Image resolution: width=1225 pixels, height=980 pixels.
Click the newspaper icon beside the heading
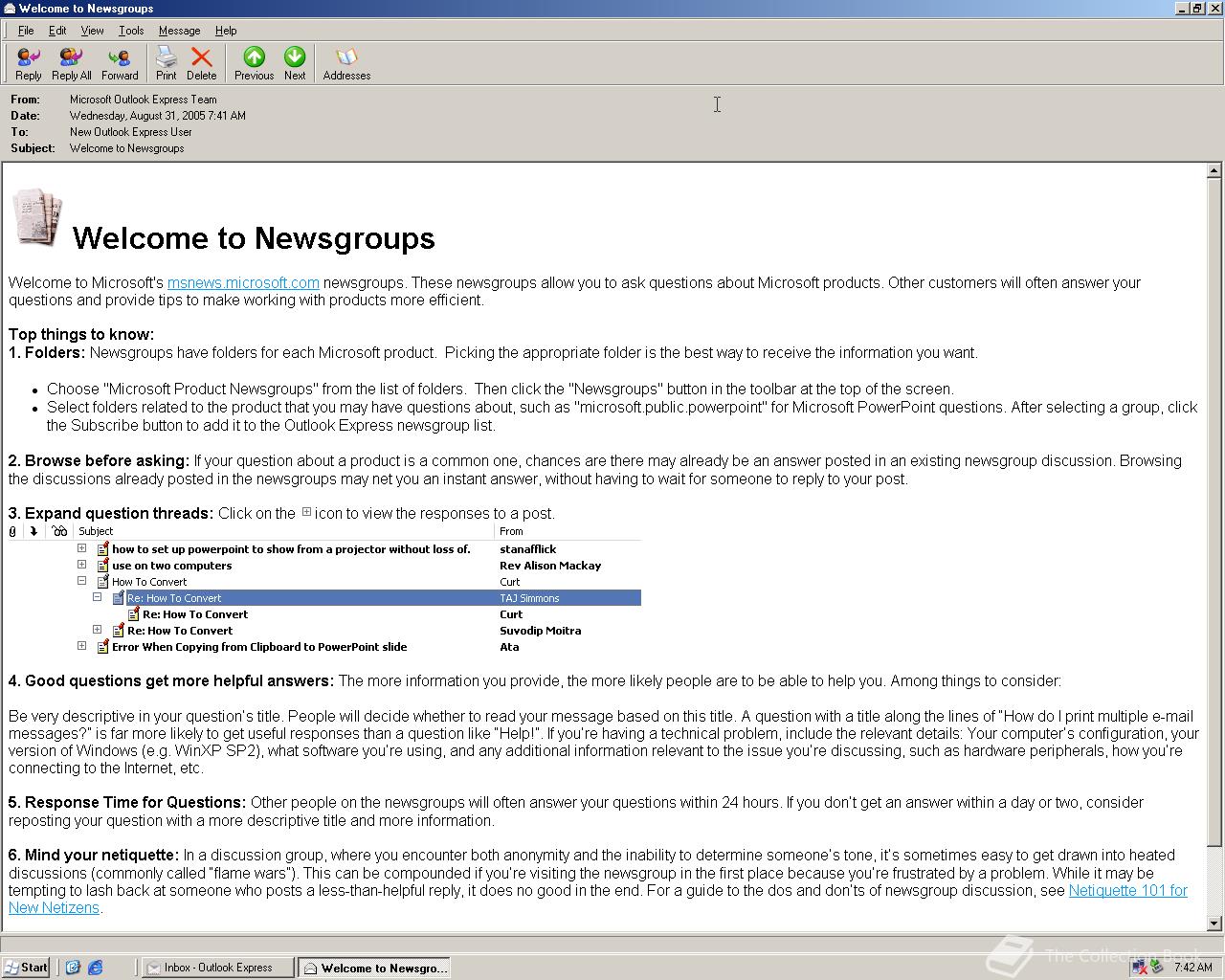(x=37, y=216)
